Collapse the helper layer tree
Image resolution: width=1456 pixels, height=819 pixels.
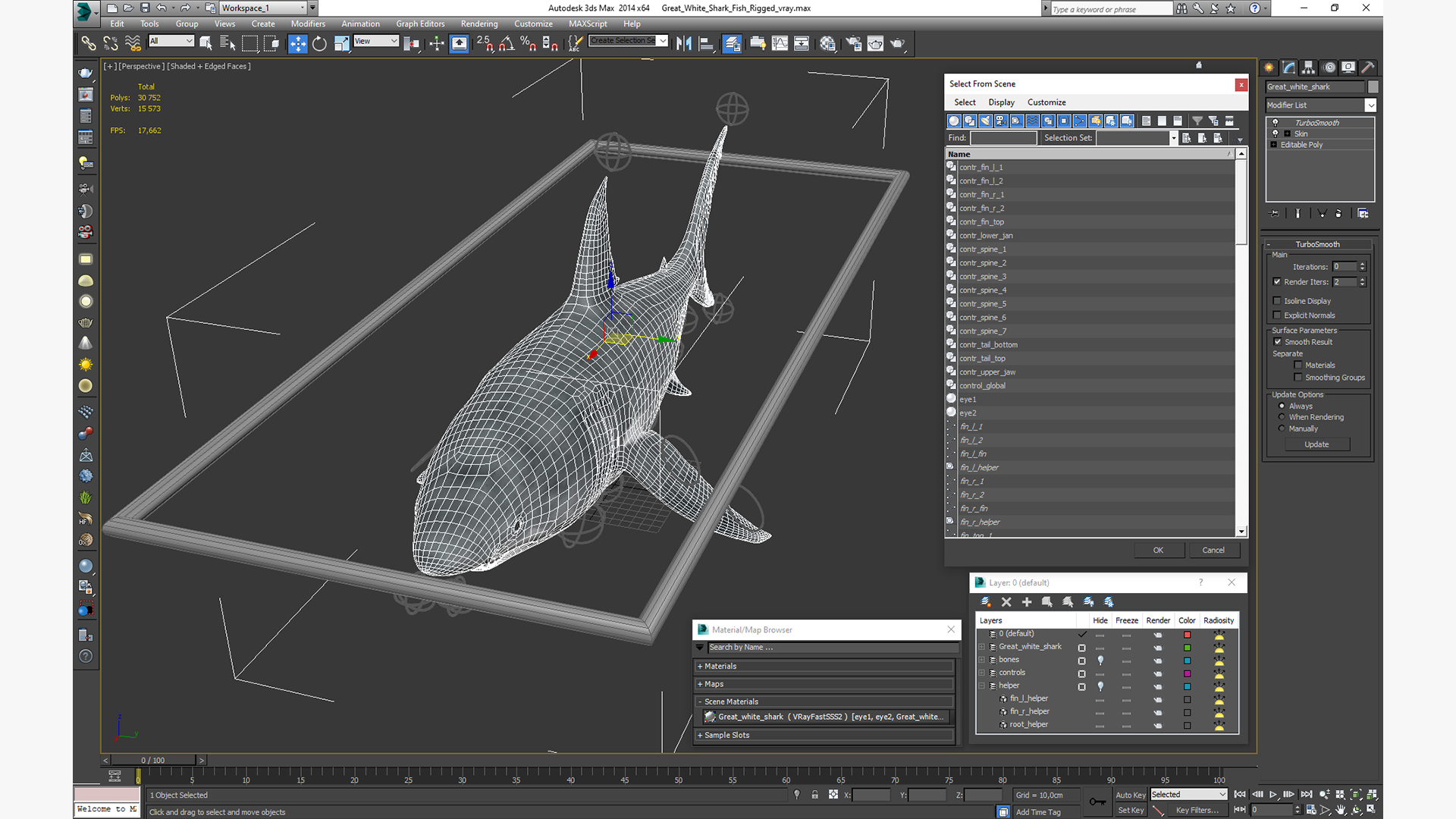coord(982,686)
